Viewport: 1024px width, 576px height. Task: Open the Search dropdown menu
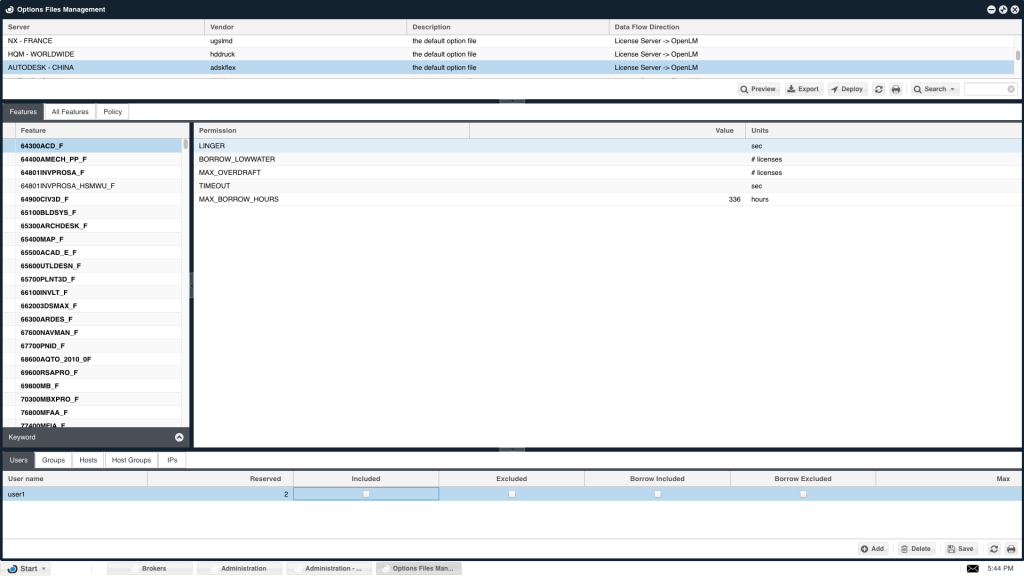tap(935, 89)
